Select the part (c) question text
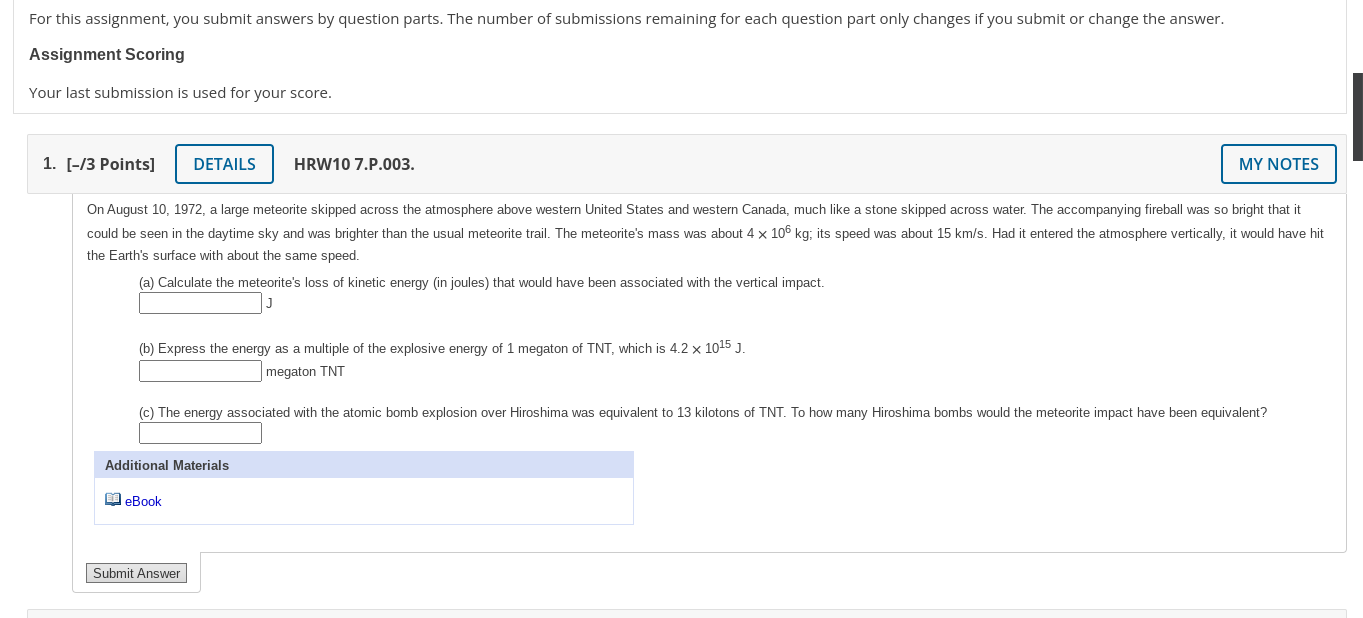The height and width of the screenshot is (618, 1363). (x=700, y=412)
